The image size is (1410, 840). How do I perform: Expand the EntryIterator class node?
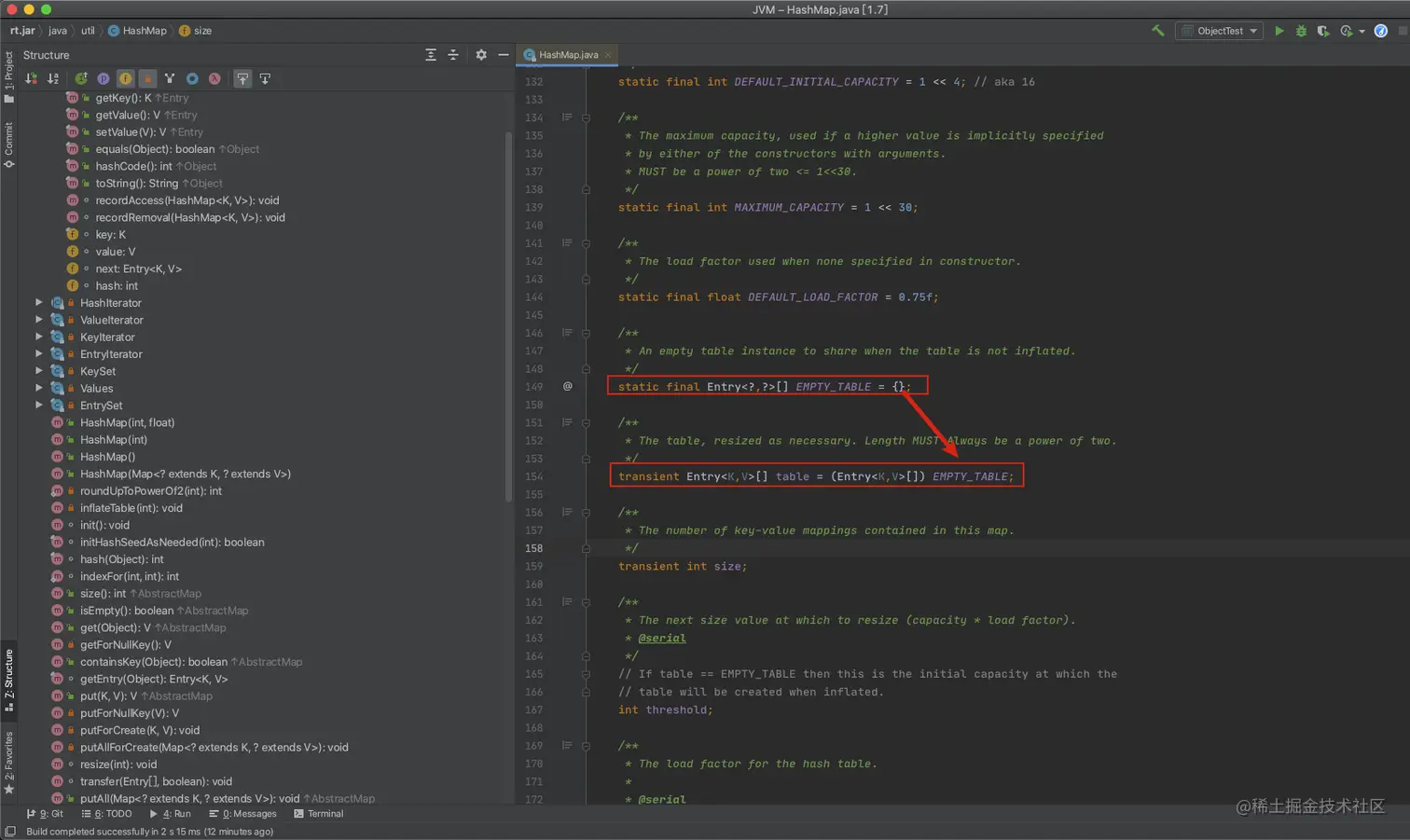tap(39, 354)
